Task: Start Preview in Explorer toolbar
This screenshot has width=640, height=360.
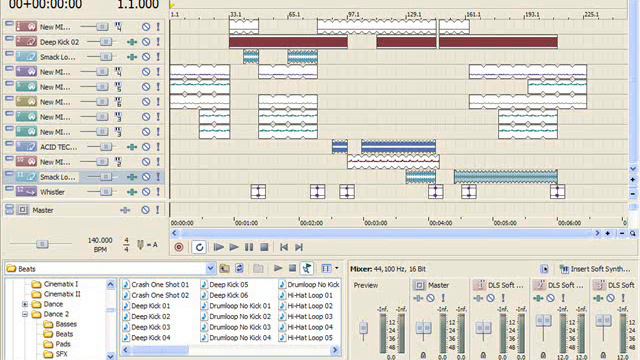Action: tap(278, 269)
